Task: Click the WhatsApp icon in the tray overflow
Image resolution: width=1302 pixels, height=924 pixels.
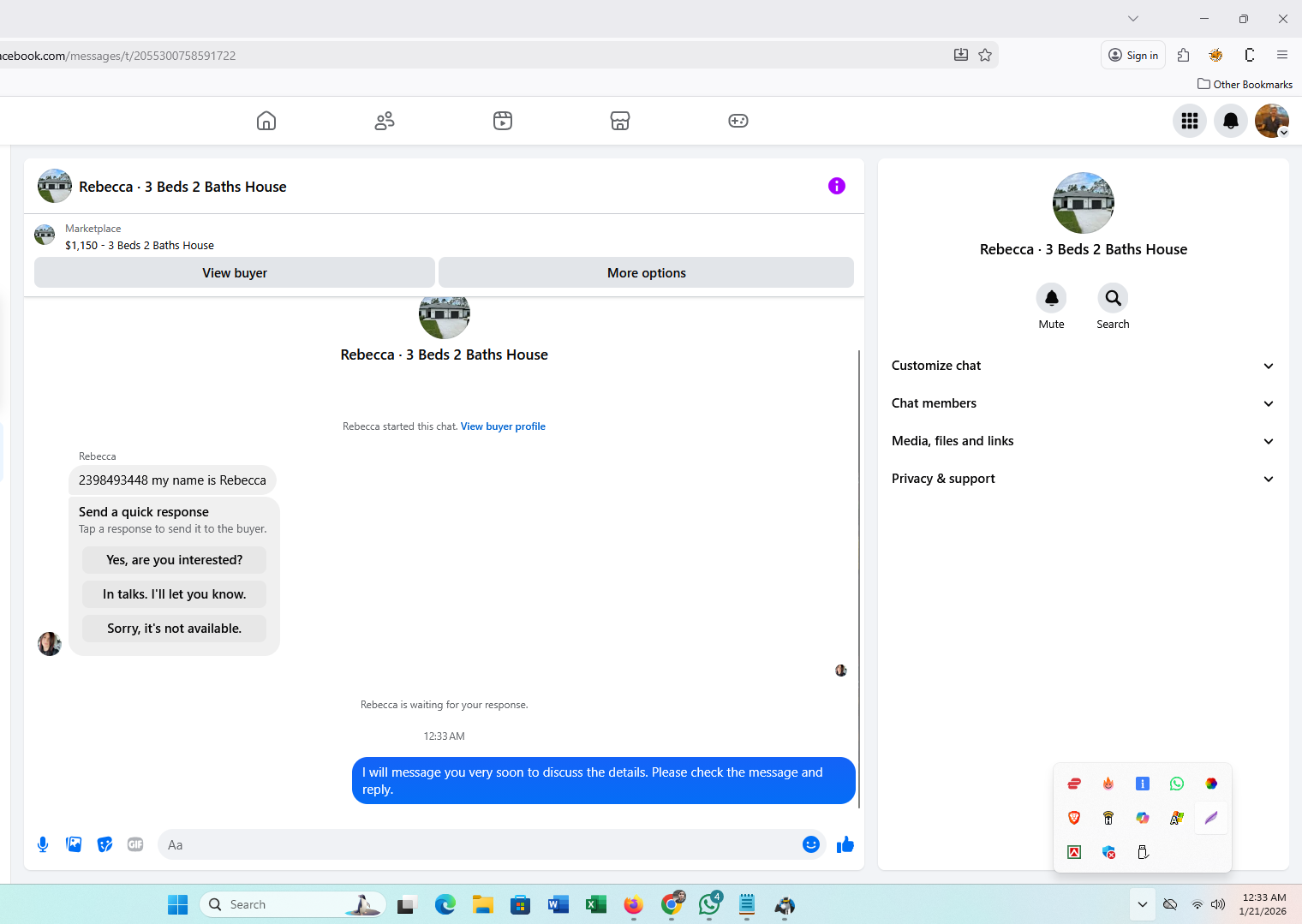Action: [1177, 784]
